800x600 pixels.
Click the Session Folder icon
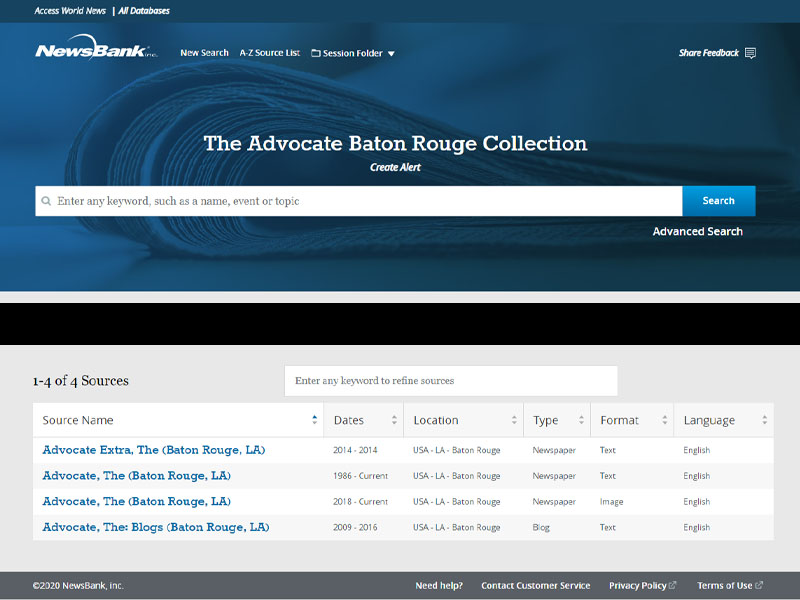coord(316,53)
